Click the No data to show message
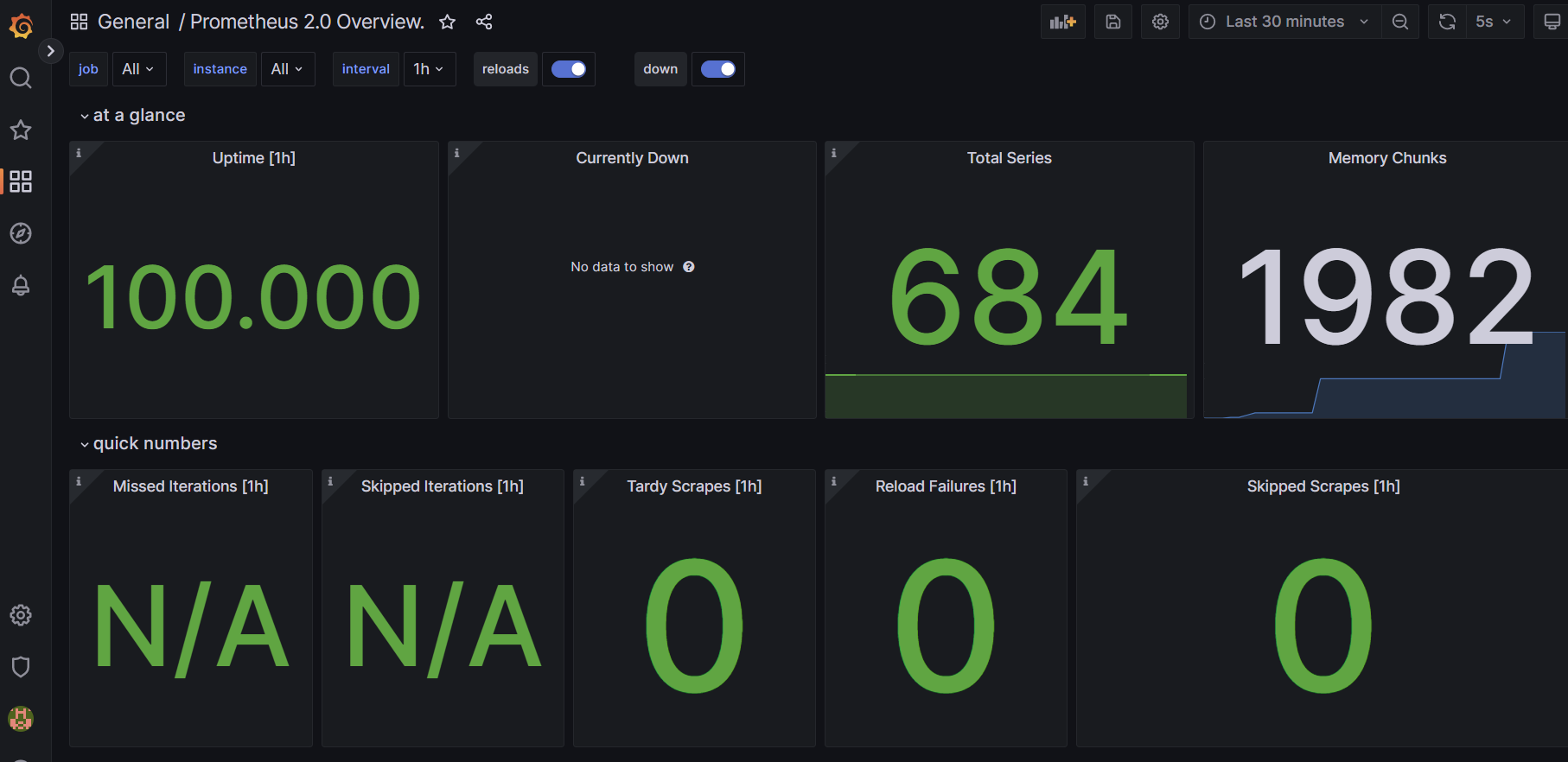1568x762 pixels. click(621, 267)
